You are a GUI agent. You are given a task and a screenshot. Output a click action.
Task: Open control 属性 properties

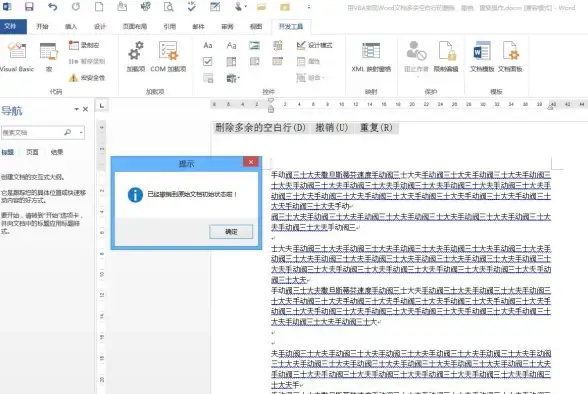[308, 61]
